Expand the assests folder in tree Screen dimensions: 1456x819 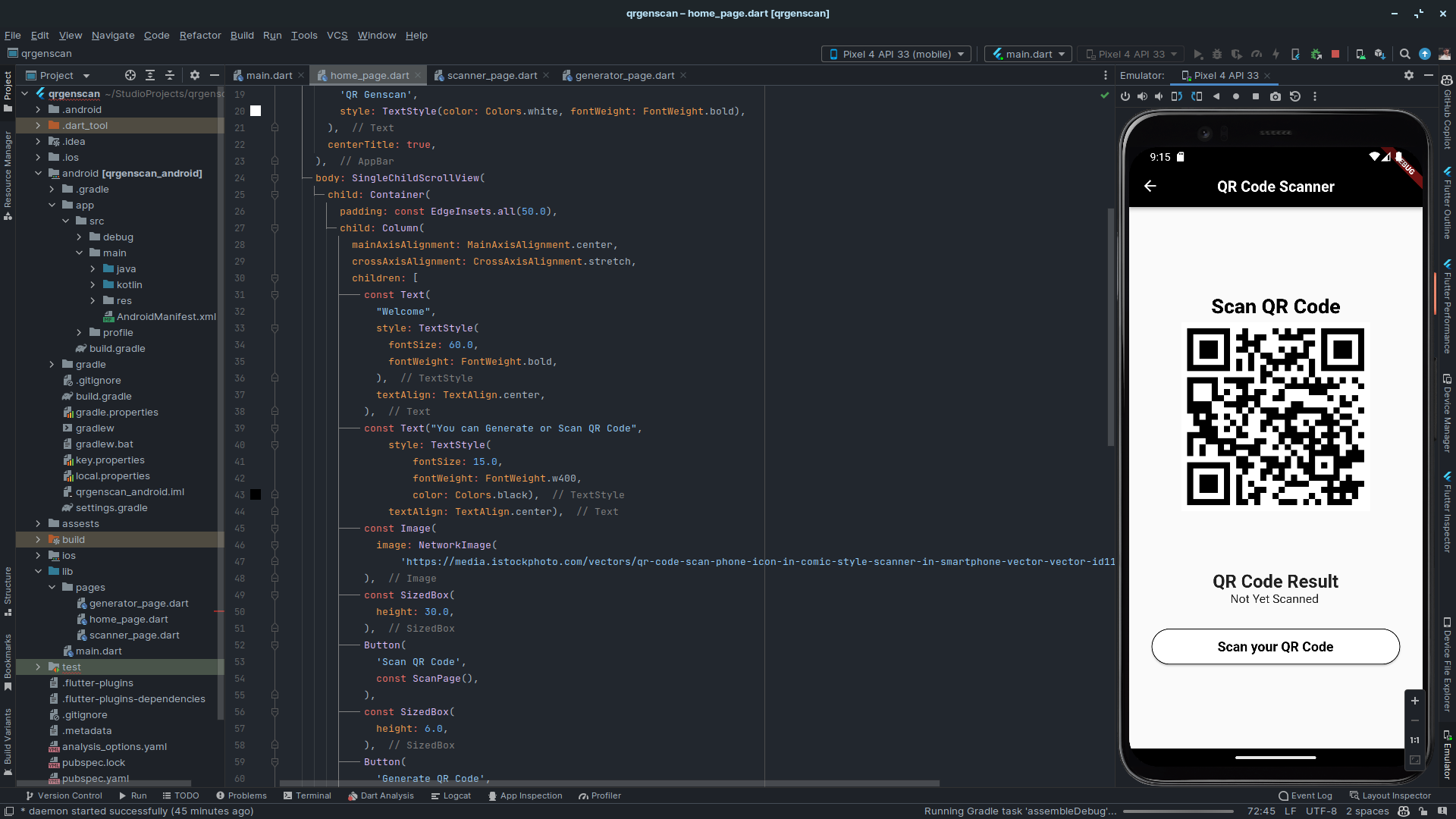point(38,524)
